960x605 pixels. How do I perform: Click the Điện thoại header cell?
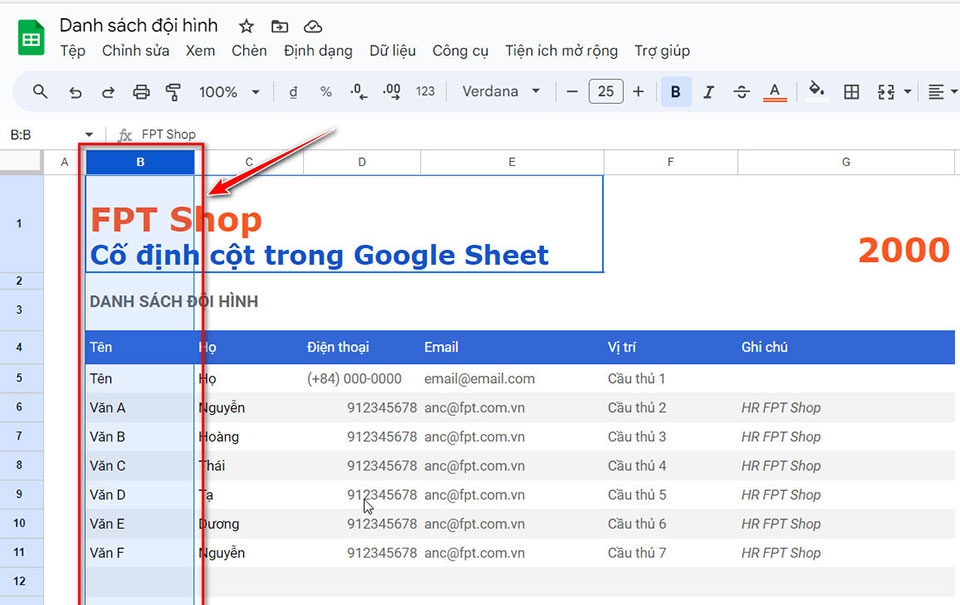(x=362, y=347)
